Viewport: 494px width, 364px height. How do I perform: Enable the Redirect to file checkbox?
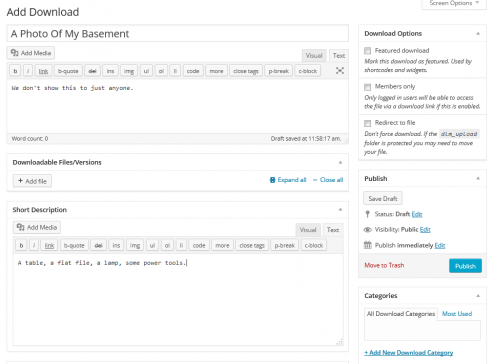[x=367, y=123]
